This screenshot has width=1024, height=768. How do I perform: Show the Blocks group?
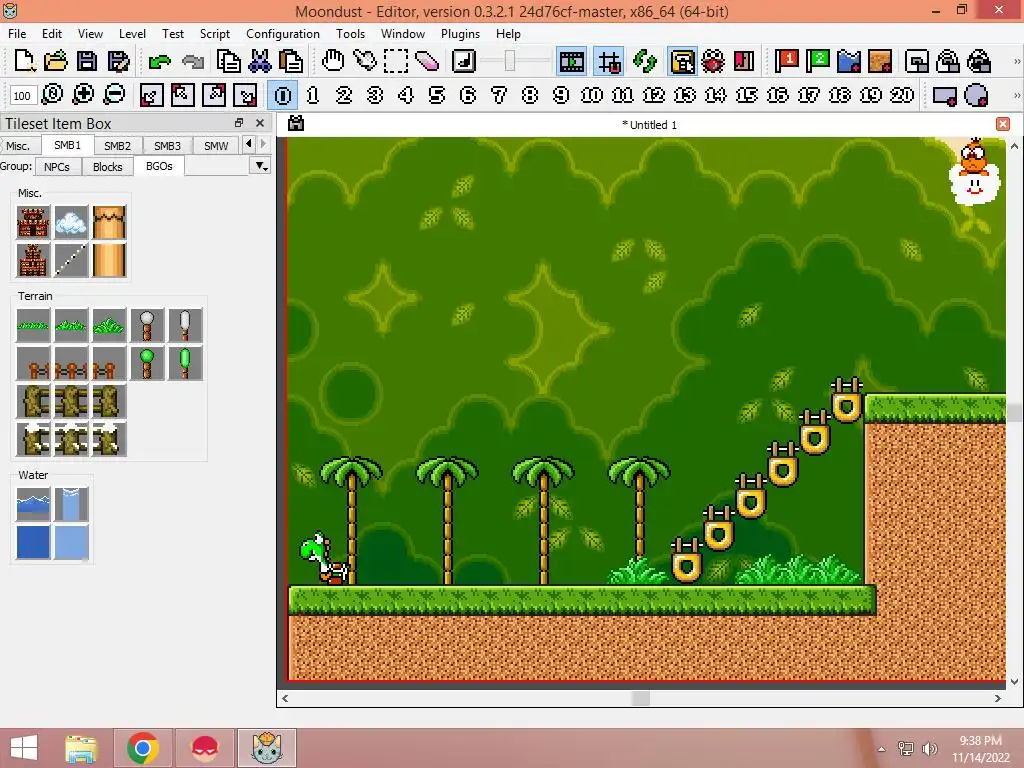[108, 167]
